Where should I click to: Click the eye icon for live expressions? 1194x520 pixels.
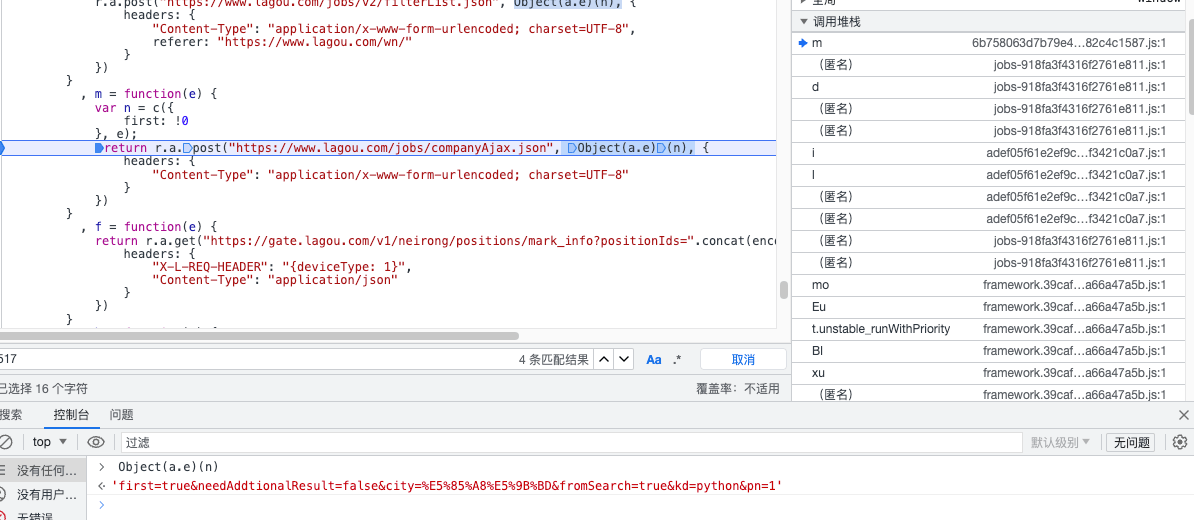[96, 442]
